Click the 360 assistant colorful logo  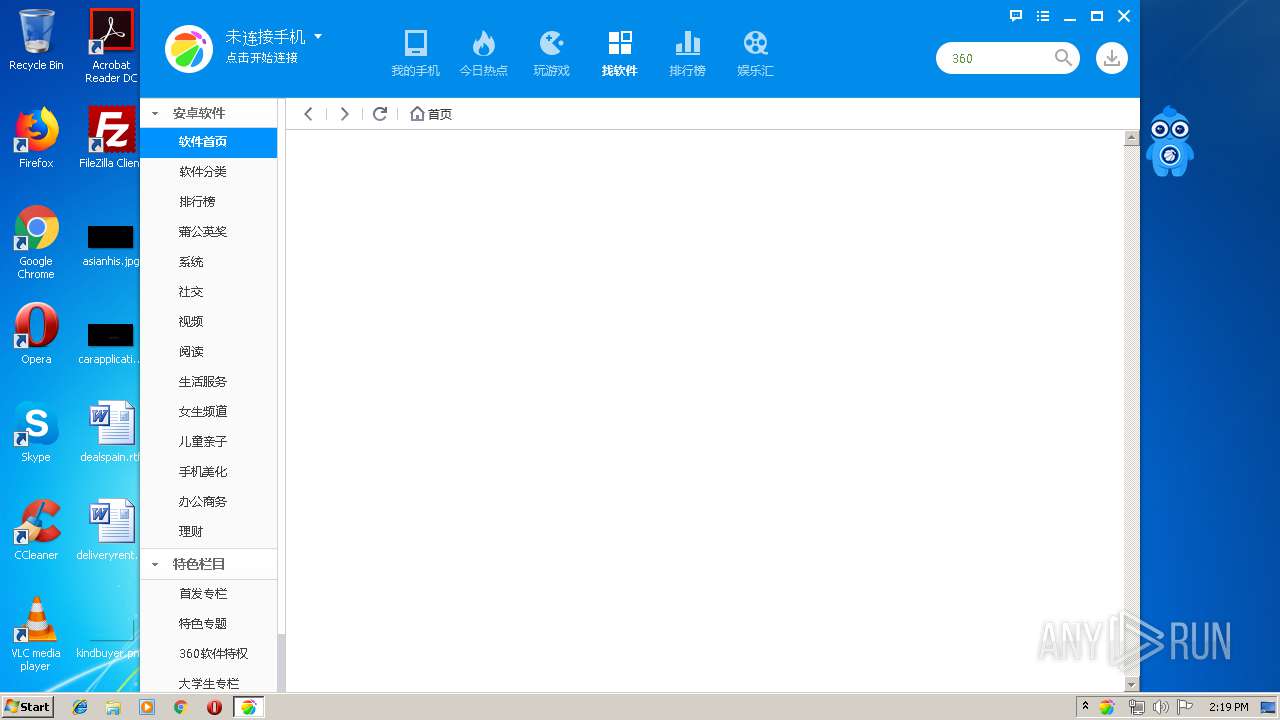(x=189, y=49)
